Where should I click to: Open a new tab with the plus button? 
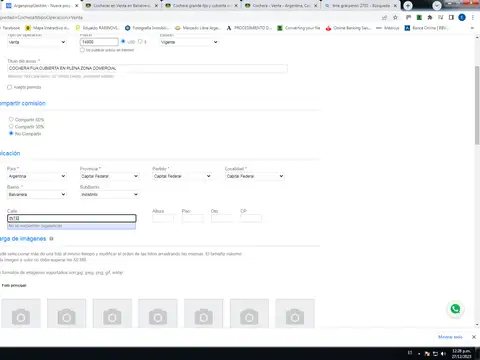[x=408, y=5]
